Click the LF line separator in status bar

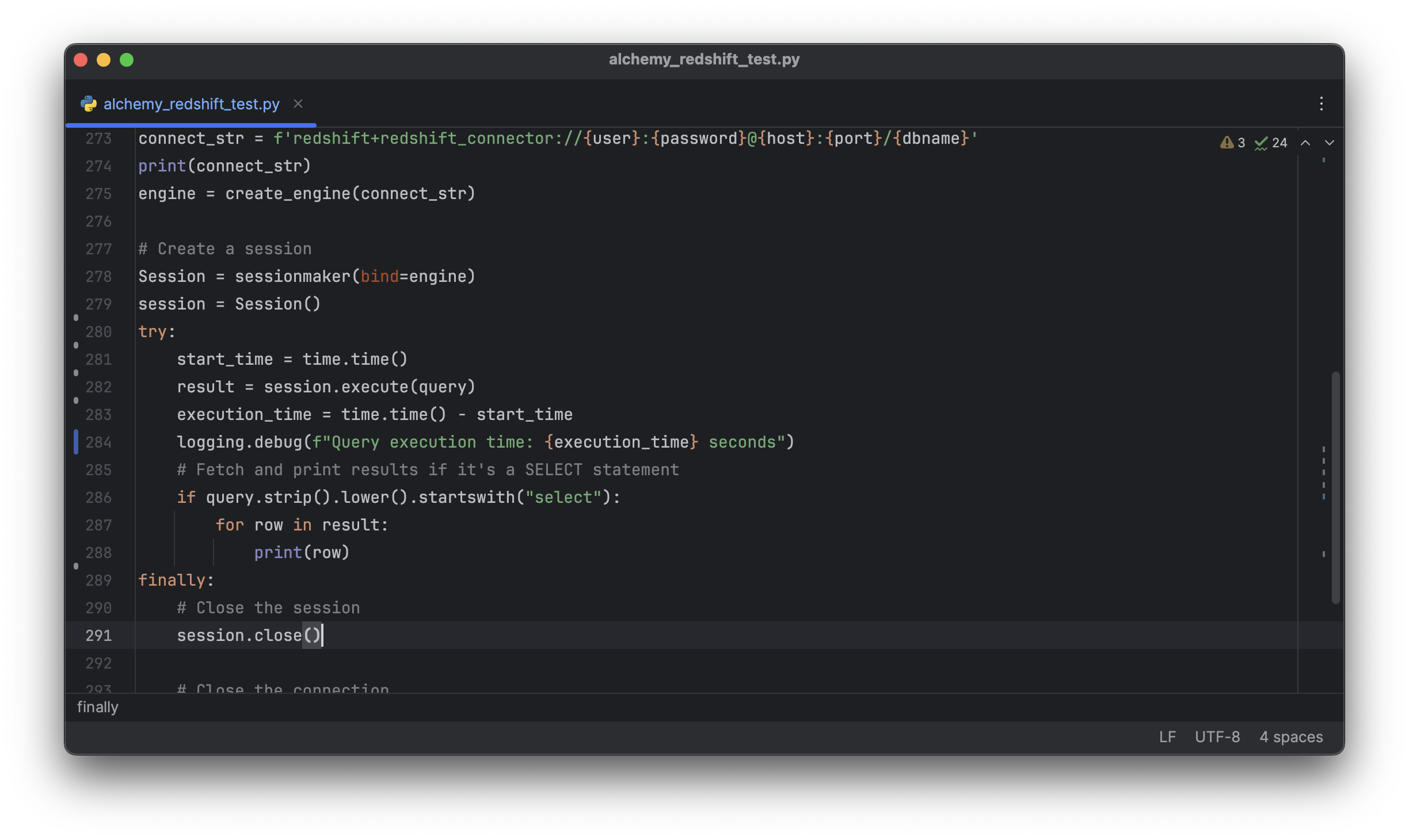tap(1167, 737)
